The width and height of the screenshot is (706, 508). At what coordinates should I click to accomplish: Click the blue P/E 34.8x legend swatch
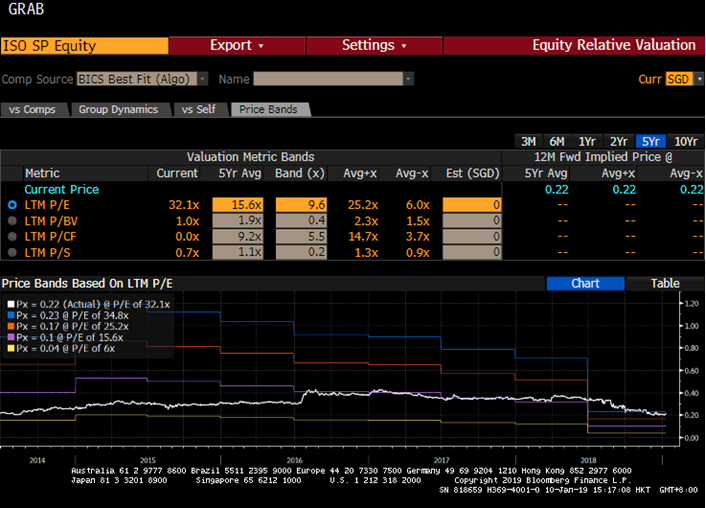[11, 315]
